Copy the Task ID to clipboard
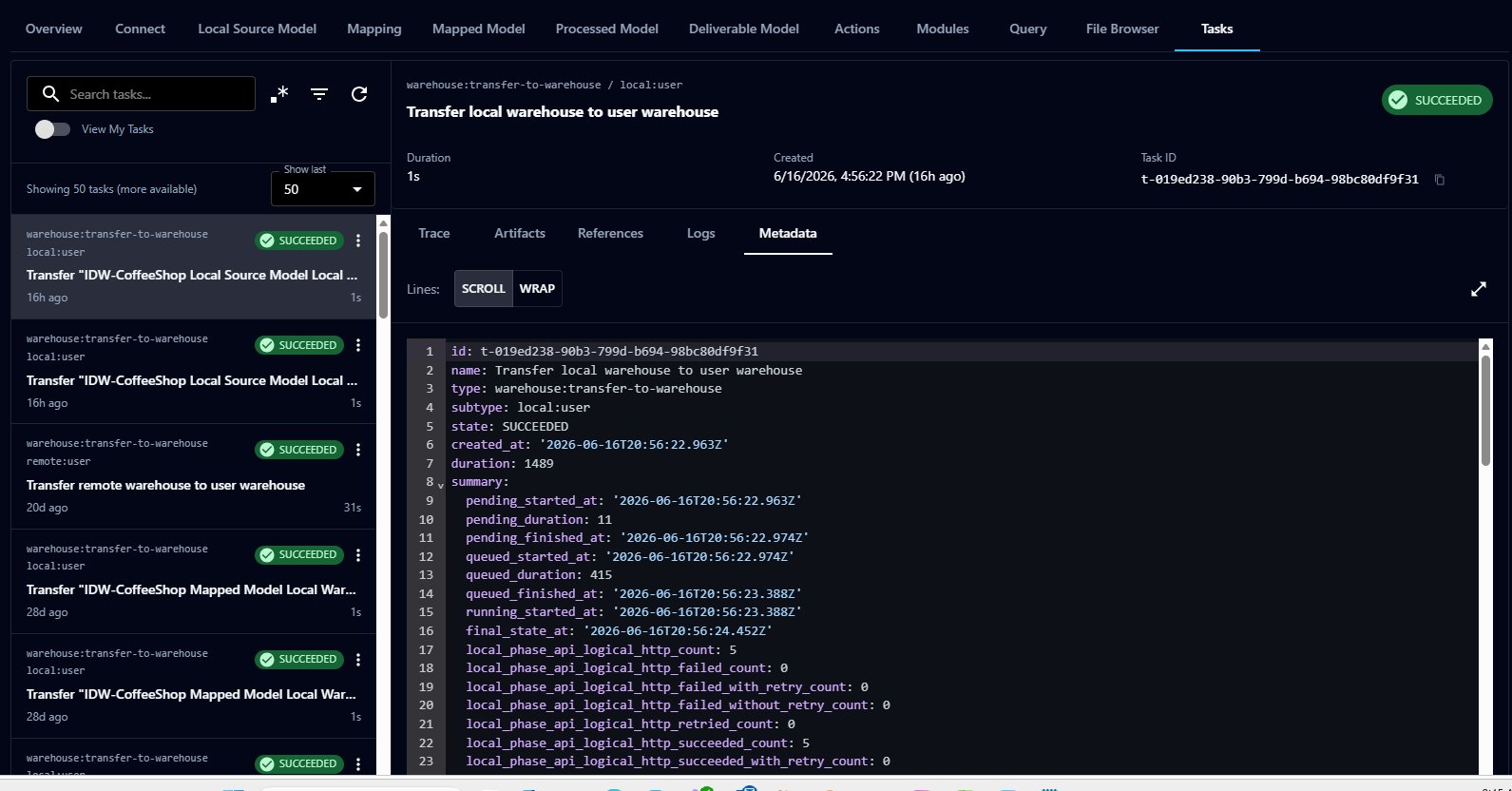The image size is (1512, 791). point(1440,180)
